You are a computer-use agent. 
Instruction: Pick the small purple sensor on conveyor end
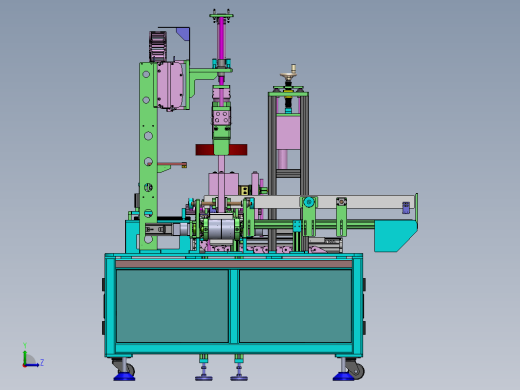406,208
